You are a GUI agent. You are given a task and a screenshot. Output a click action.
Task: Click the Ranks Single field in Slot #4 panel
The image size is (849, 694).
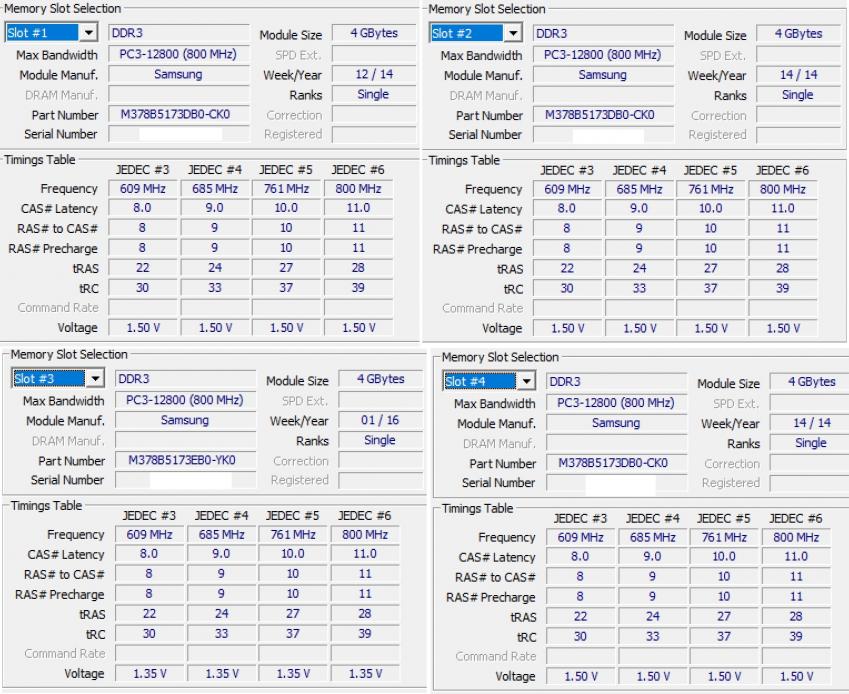click(810, 443)
